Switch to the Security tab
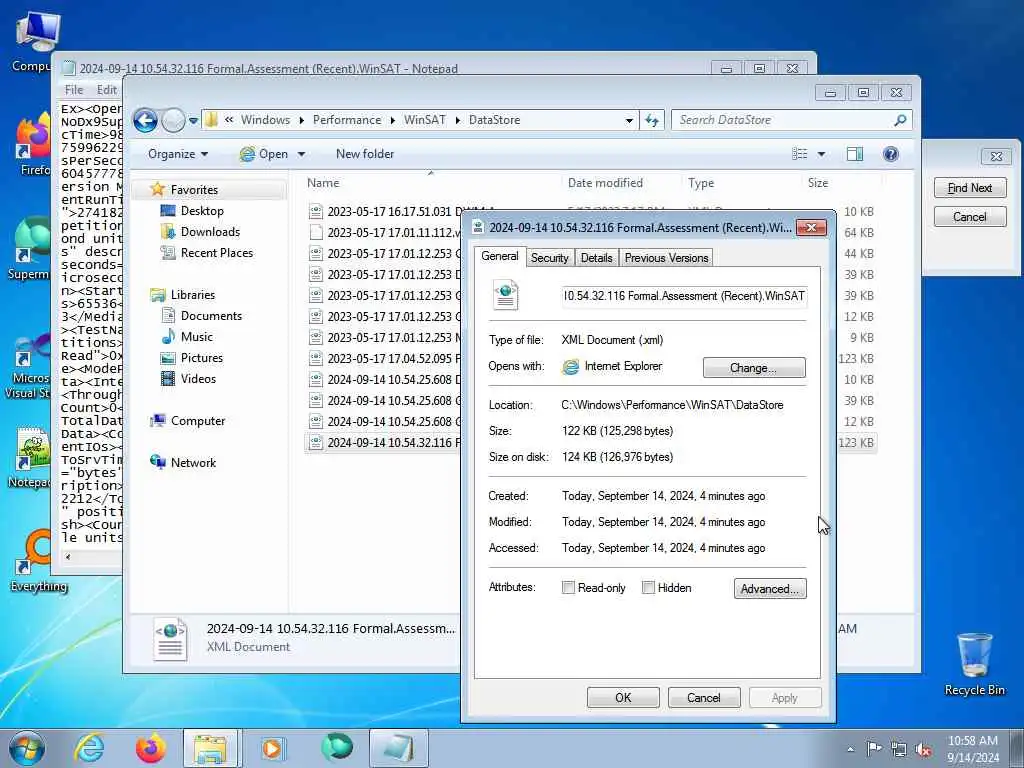This screenshot has height=768, width=1024. coord(549,258)
